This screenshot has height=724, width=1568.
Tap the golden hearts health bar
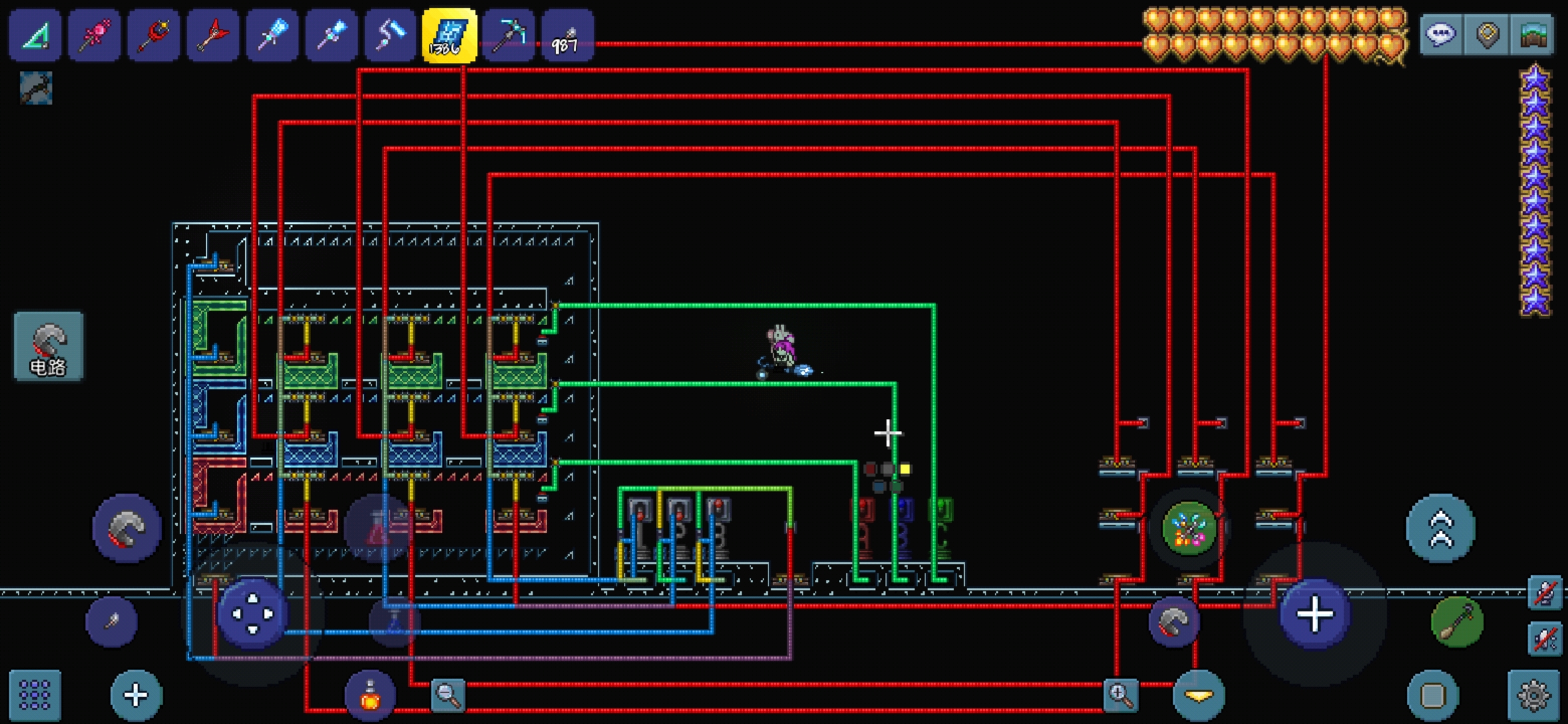[x=1275, y=35]
